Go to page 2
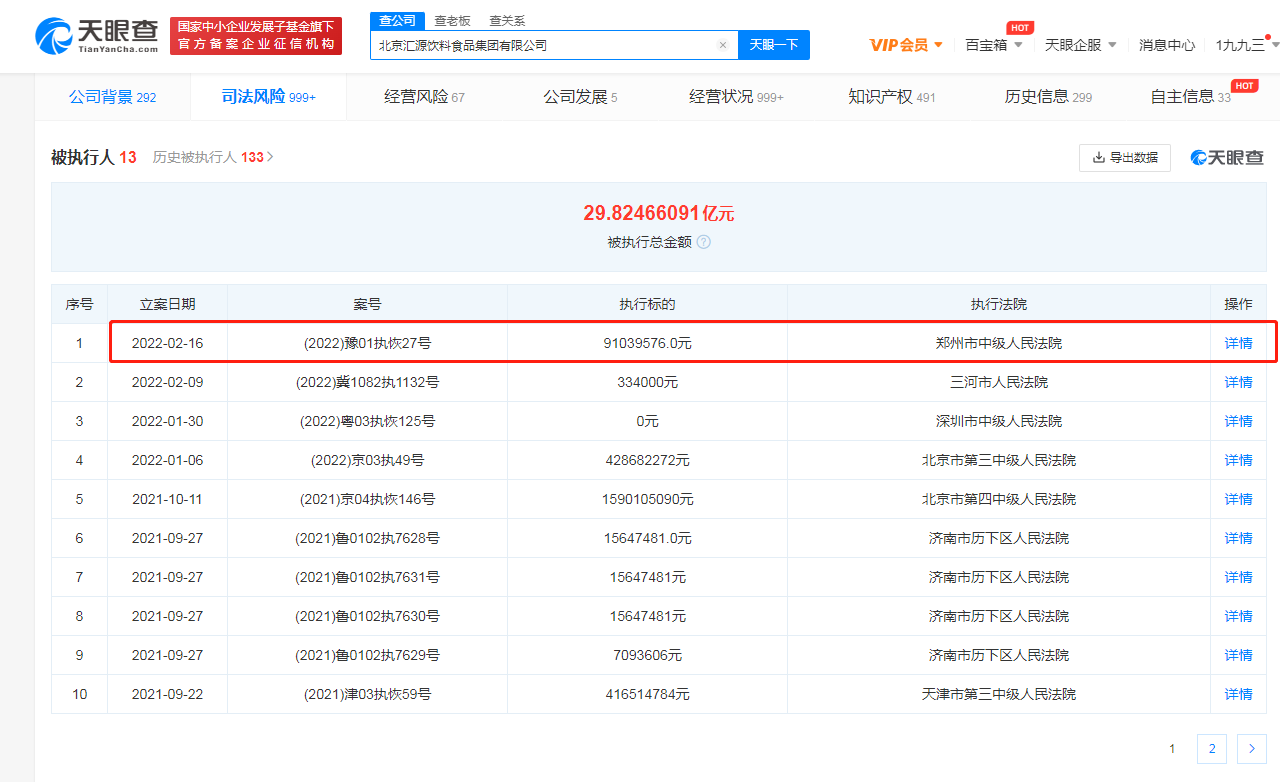 (x=1211, y=748)
